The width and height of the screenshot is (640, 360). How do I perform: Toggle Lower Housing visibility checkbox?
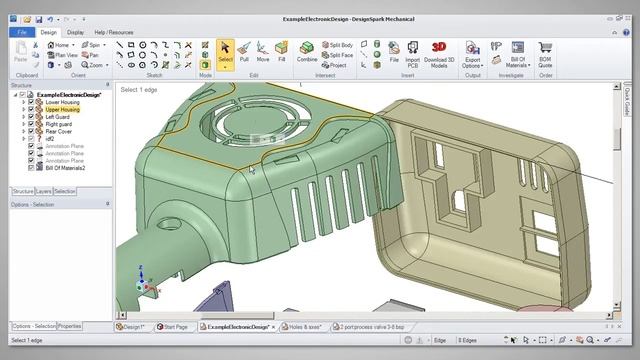(x=31, y=102)
